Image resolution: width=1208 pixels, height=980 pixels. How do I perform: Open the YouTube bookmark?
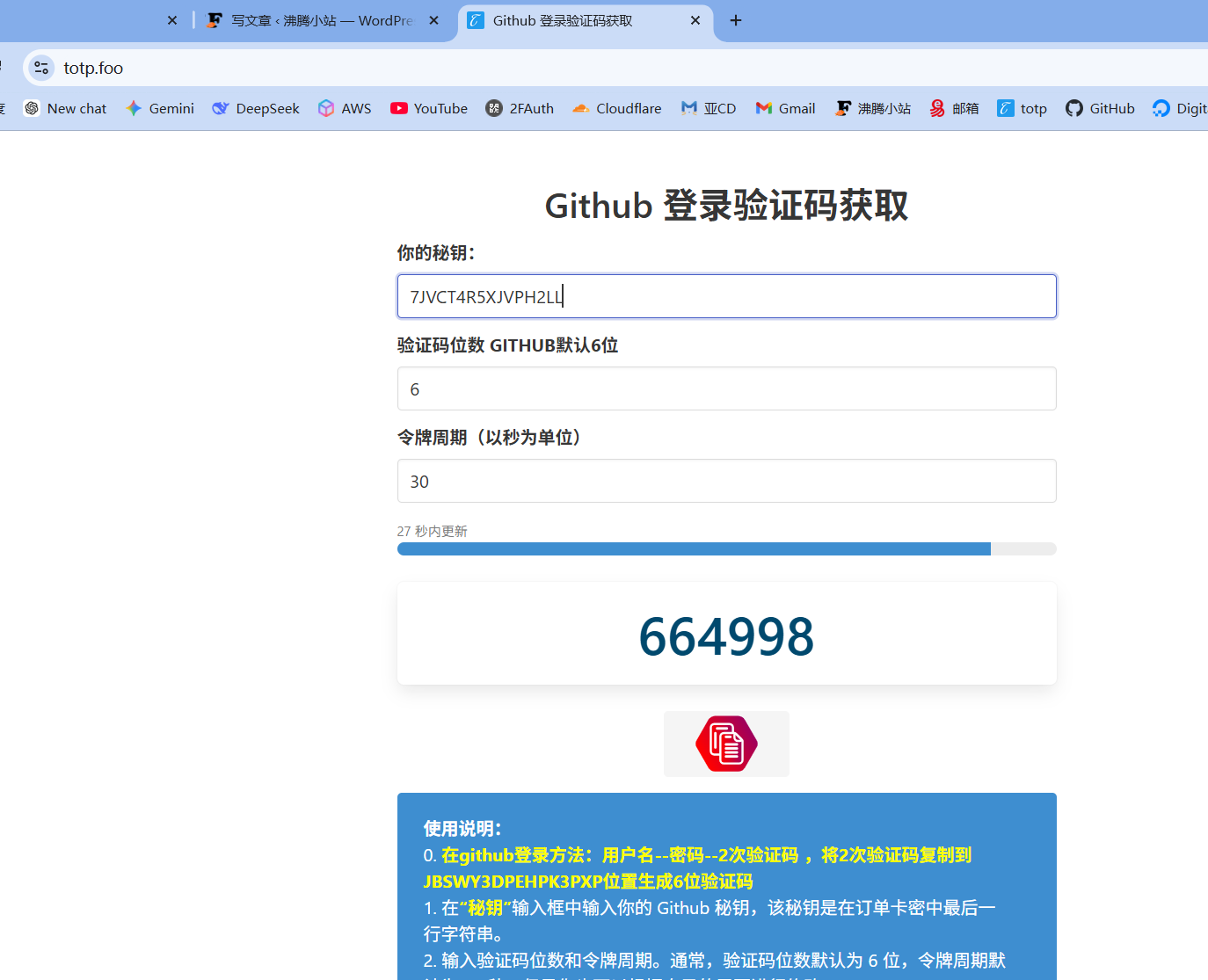429,108
